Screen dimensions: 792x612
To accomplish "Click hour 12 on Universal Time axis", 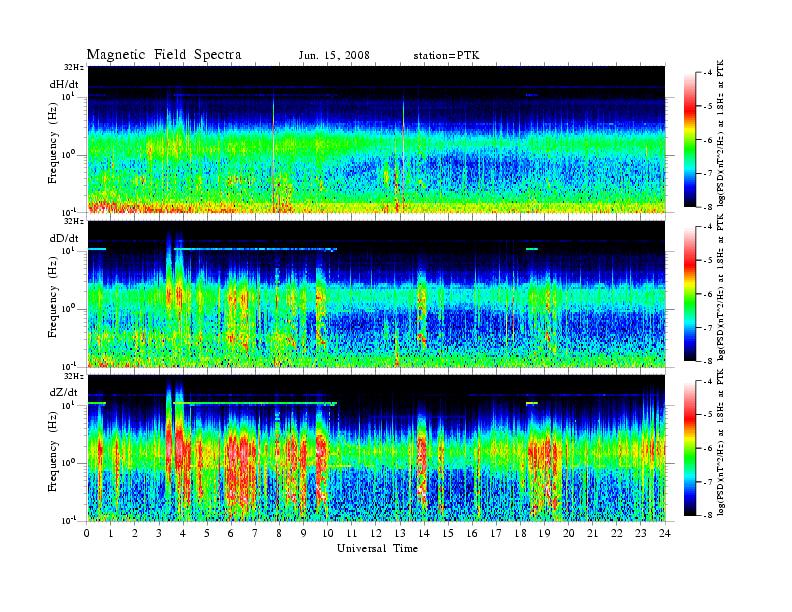I will click(376, 534).
